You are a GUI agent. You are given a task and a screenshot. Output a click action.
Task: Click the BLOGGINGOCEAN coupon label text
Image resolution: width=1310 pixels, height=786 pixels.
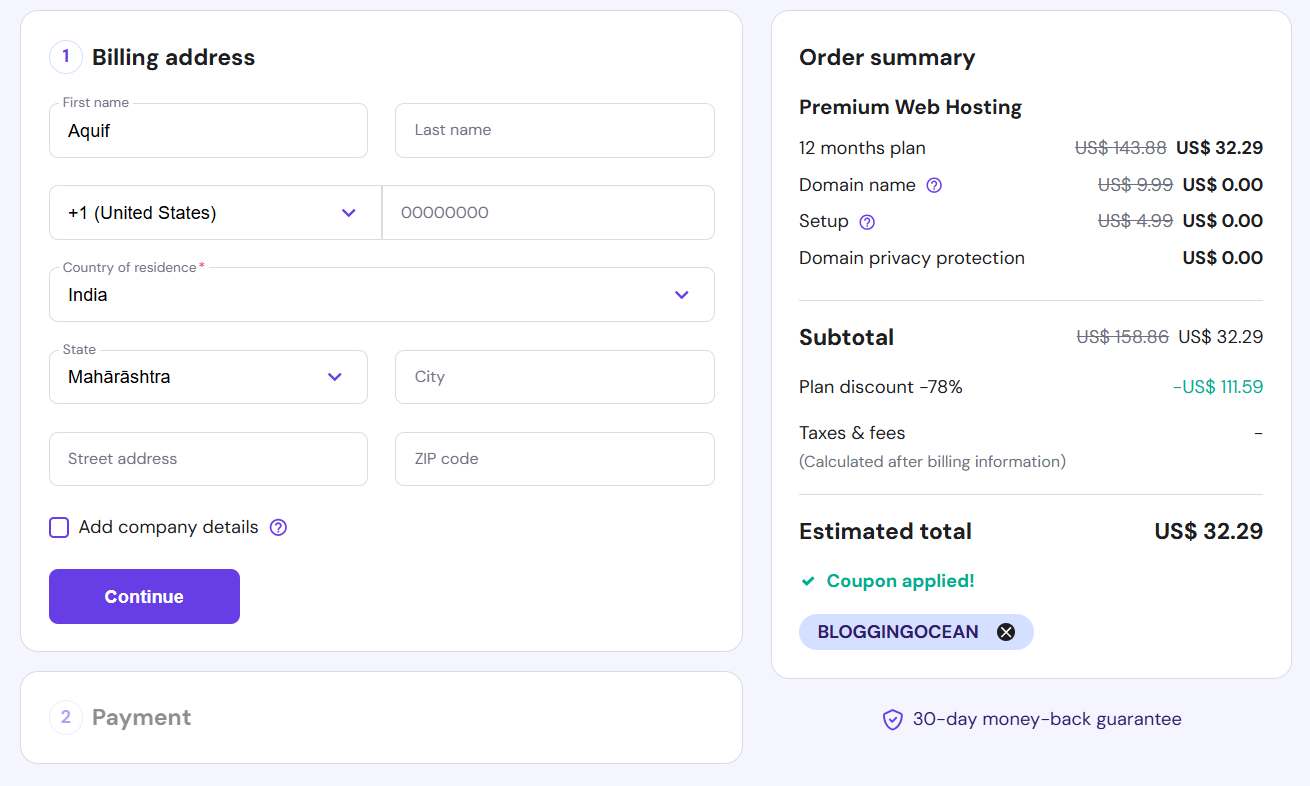[898, 632]
